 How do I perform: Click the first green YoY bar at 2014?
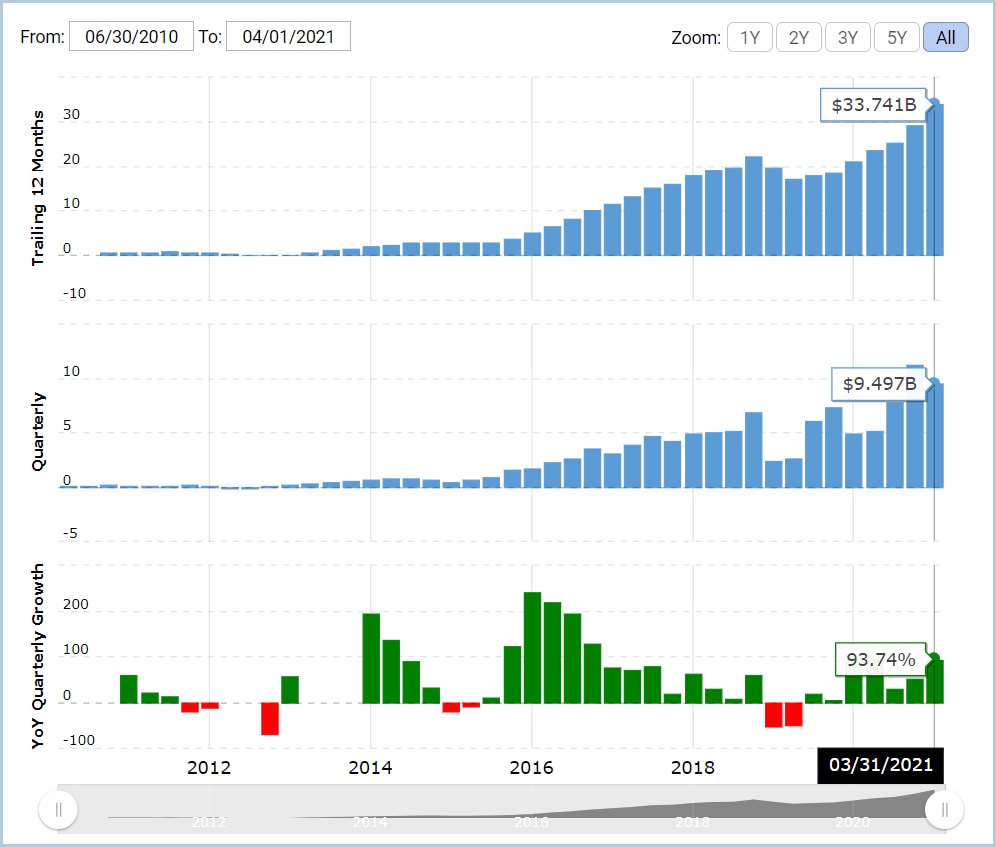coord(371,657)
